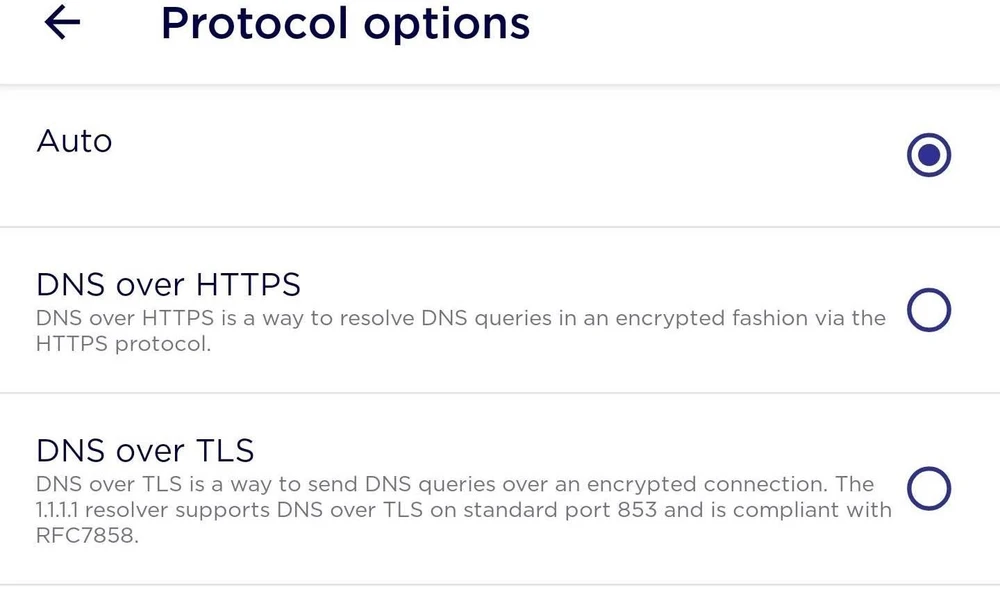Choose the DNS over TLS radio button
The height and width of the screenshot is (599, 1000).
[928, 489]
